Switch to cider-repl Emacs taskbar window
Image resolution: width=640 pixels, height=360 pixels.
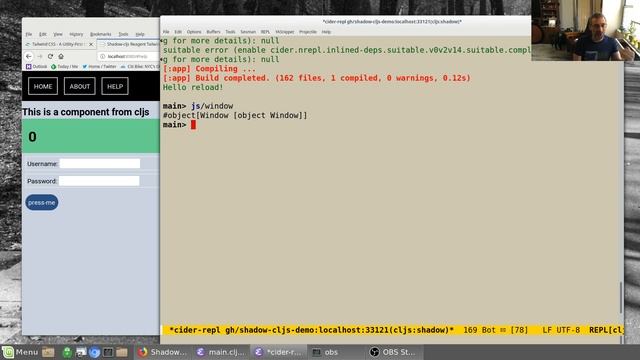(x=279, y=352)
